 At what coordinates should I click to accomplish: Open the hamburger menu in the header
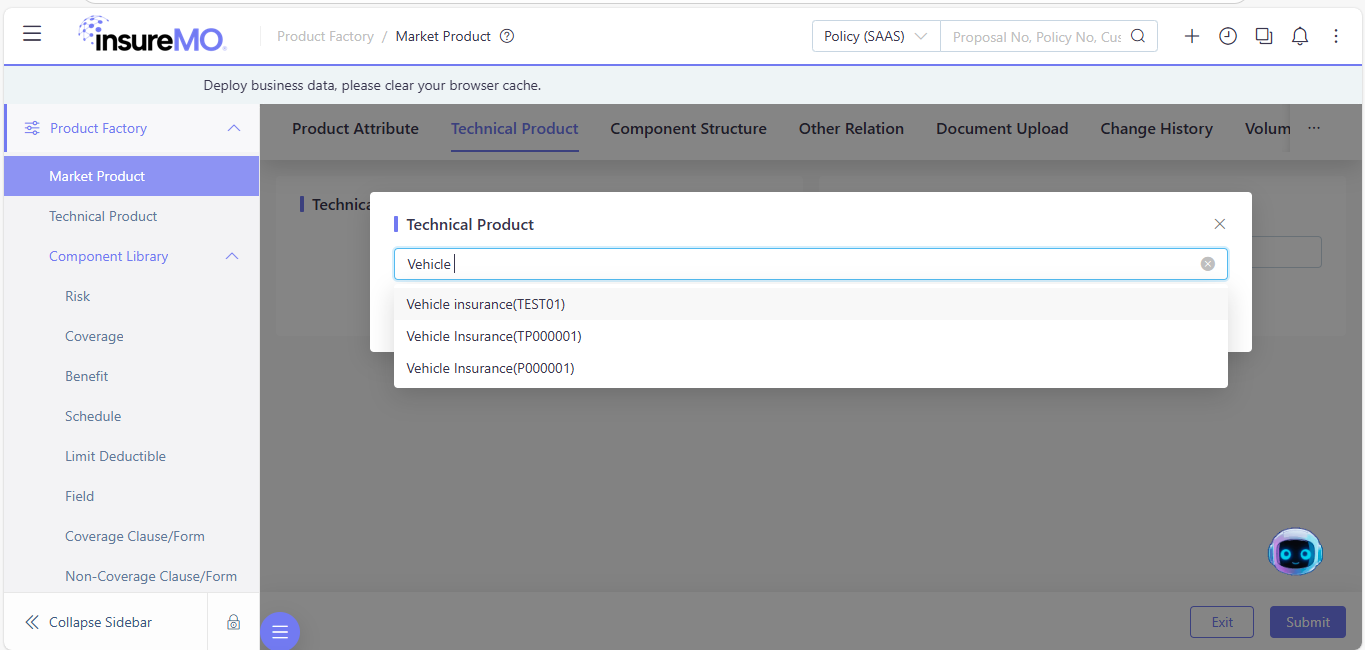tap(32, 34)
